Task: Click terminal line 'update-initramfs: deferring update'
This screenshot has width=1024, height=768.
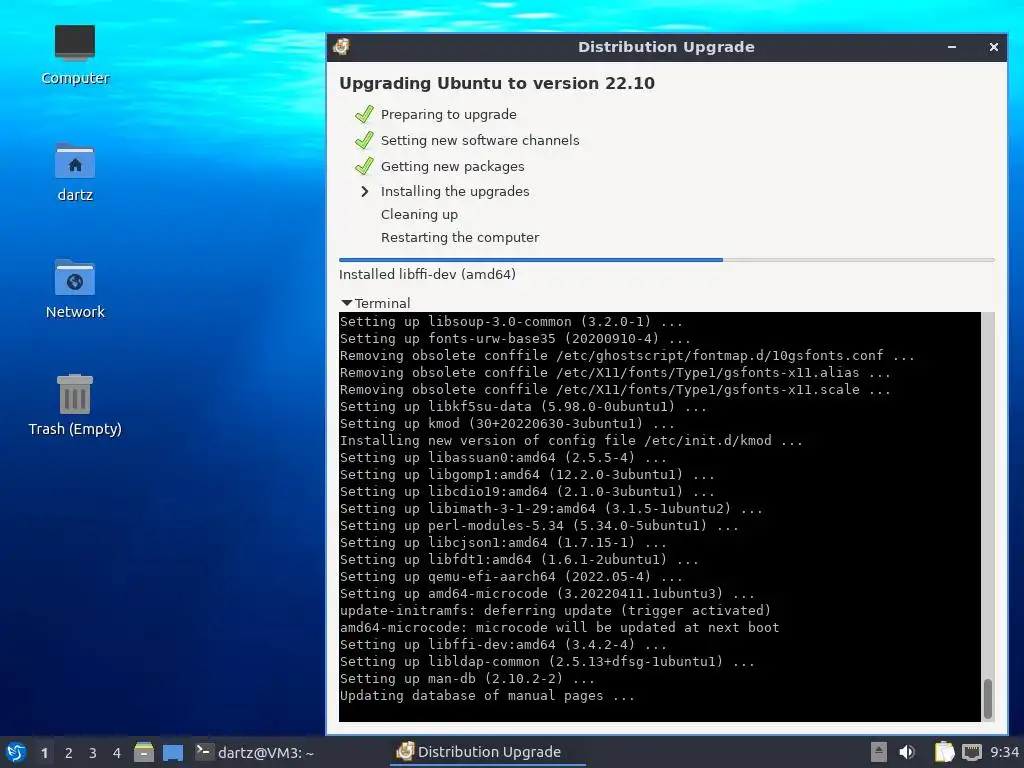Action: pos(555,611)
